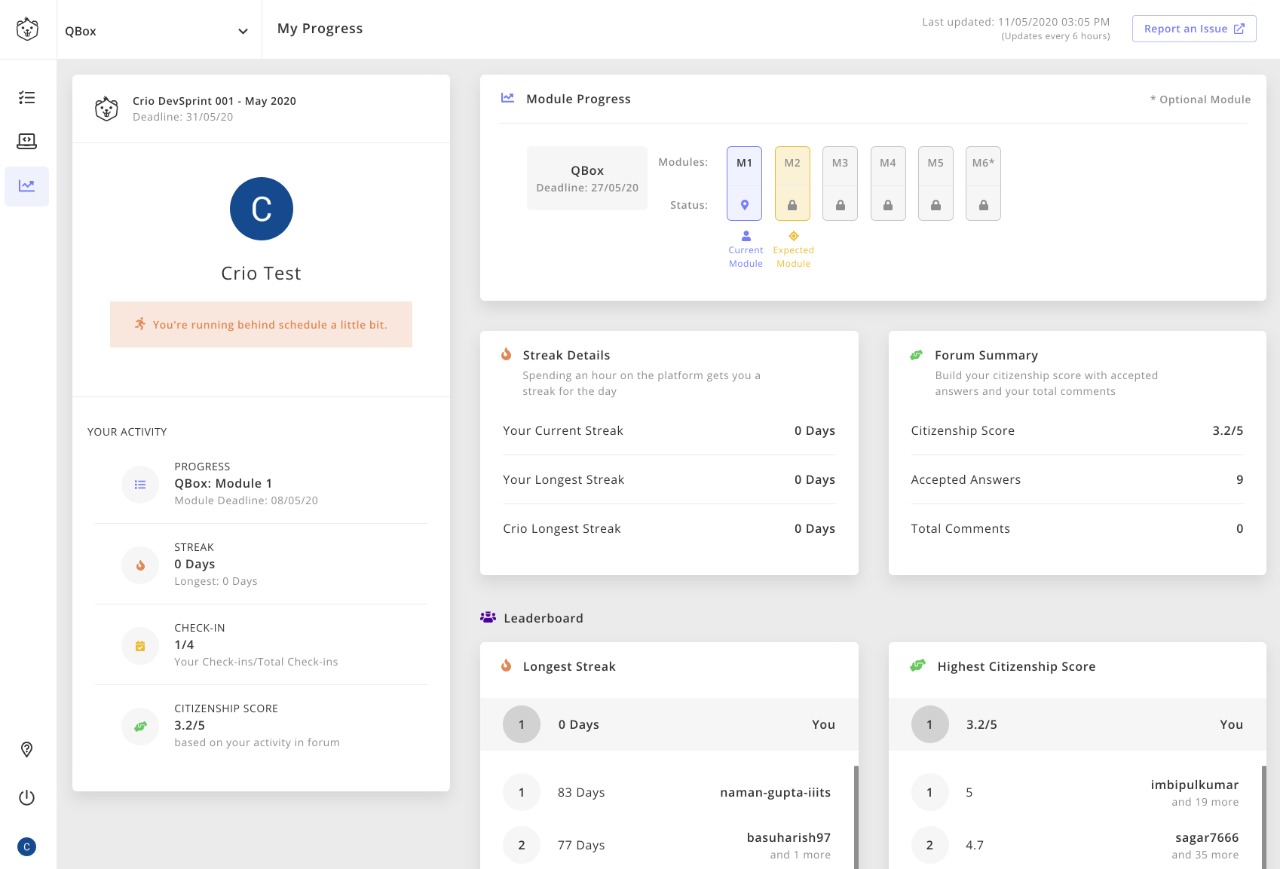This screenshot has height=869, width=1280.
Task: Click the 'Your Longest Streak' row
Action: click(669, 480)
